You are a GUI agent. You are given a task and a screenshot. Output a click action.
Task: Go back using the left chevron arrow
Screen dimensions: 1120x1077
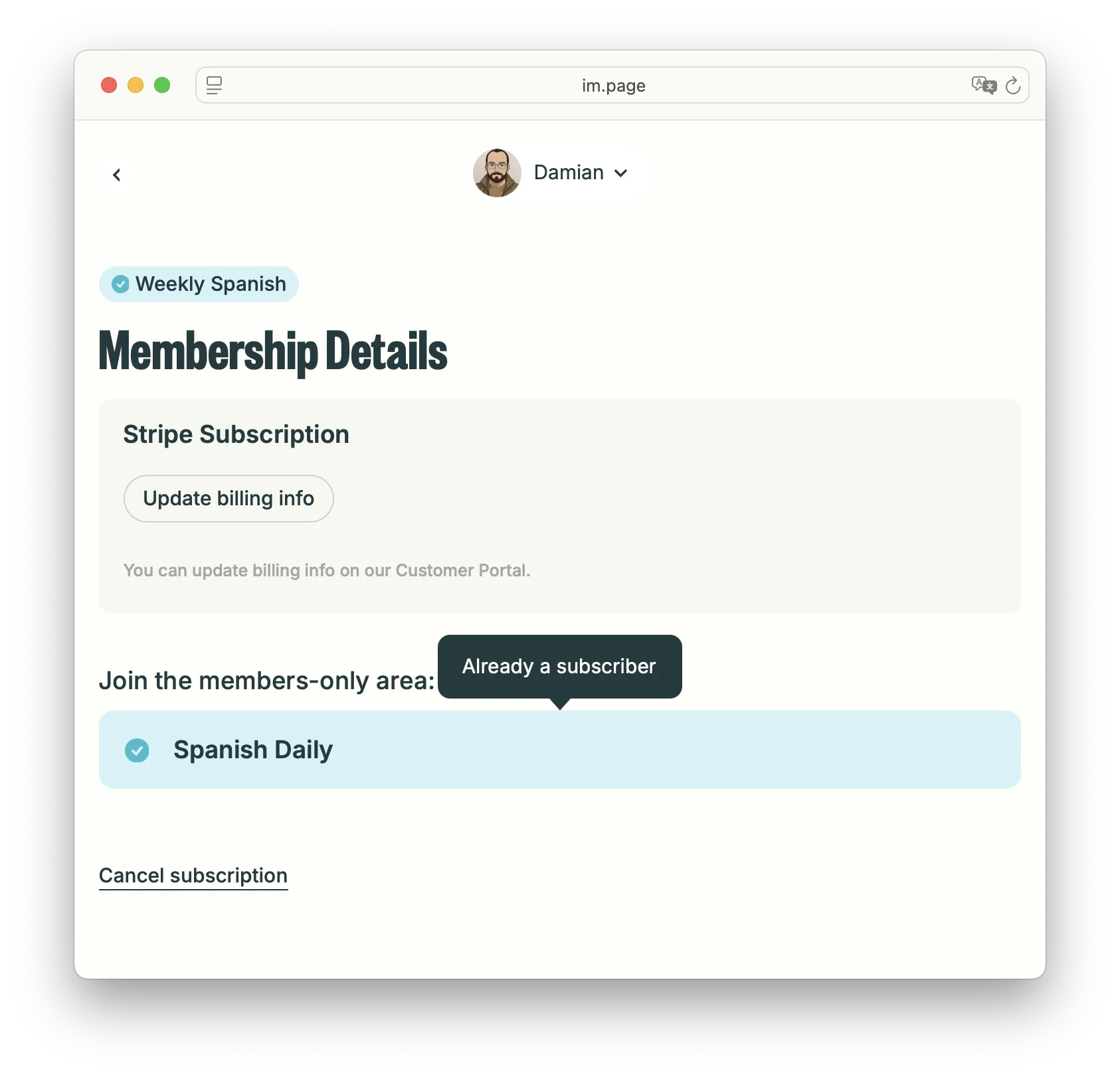(117, 175)
